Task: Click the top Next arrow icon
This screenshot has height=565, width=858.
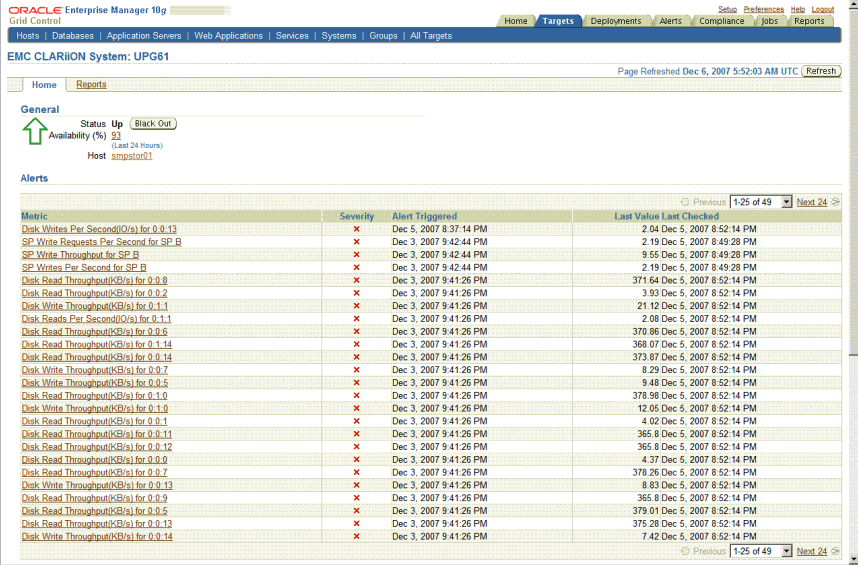Action: [x=835, y=202]
